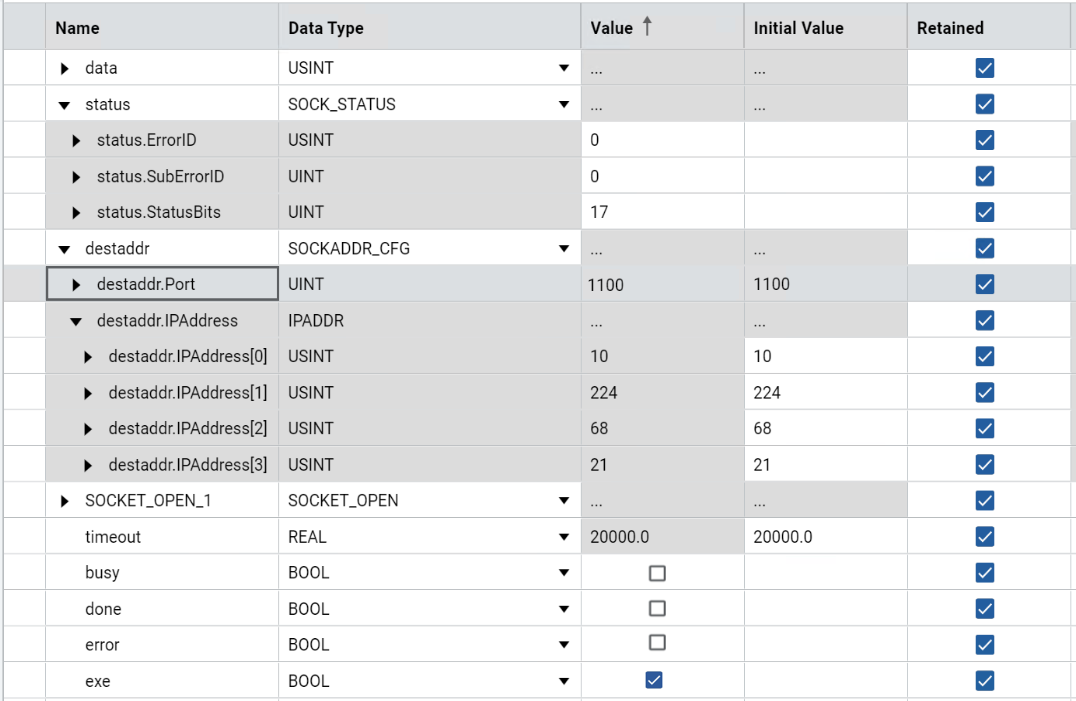Expand the SOCKET_OPEN_1 row
Image resolution: width=1076 pixels, height=701 pixels.
click(x=65, y=501)
